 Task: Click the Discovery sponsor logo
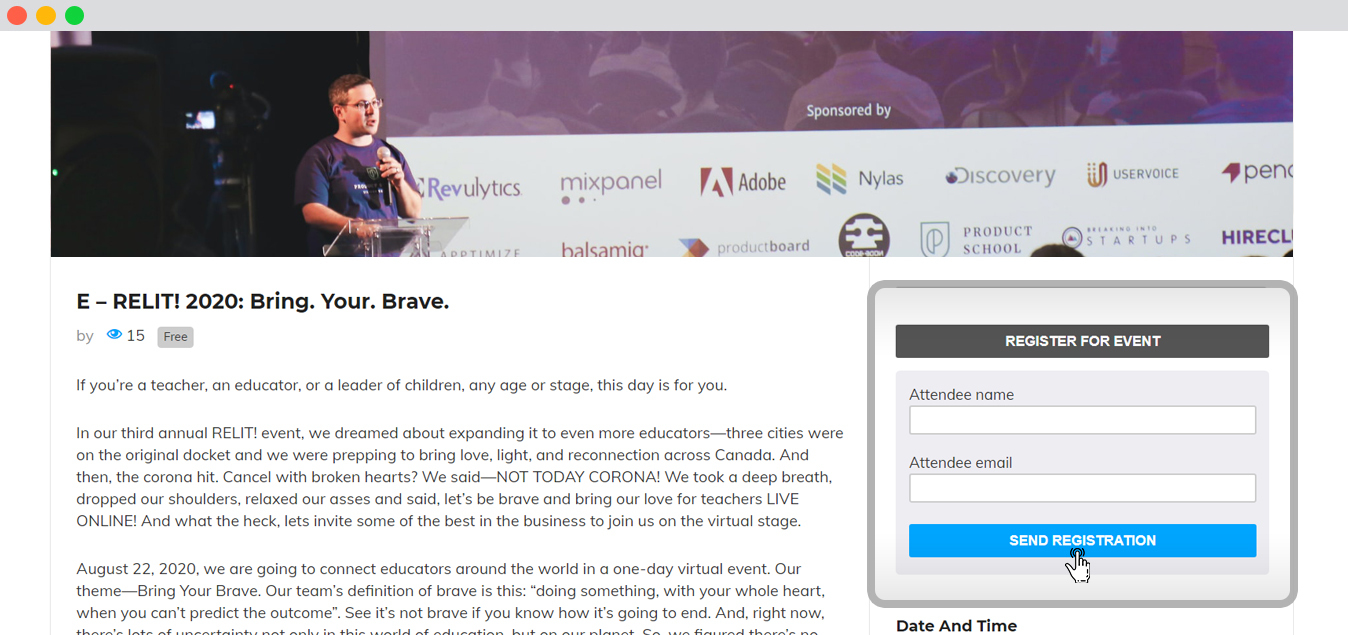tap(1000, 176)
